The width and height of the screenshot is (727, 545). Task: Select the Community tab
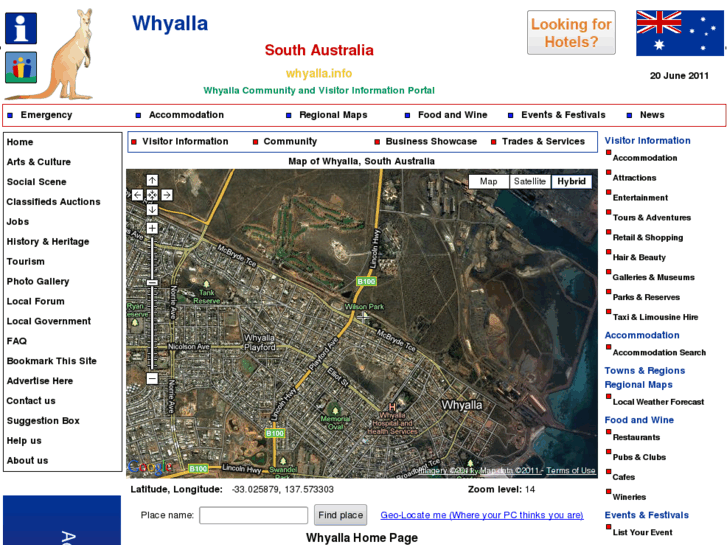tap(290, 141)
